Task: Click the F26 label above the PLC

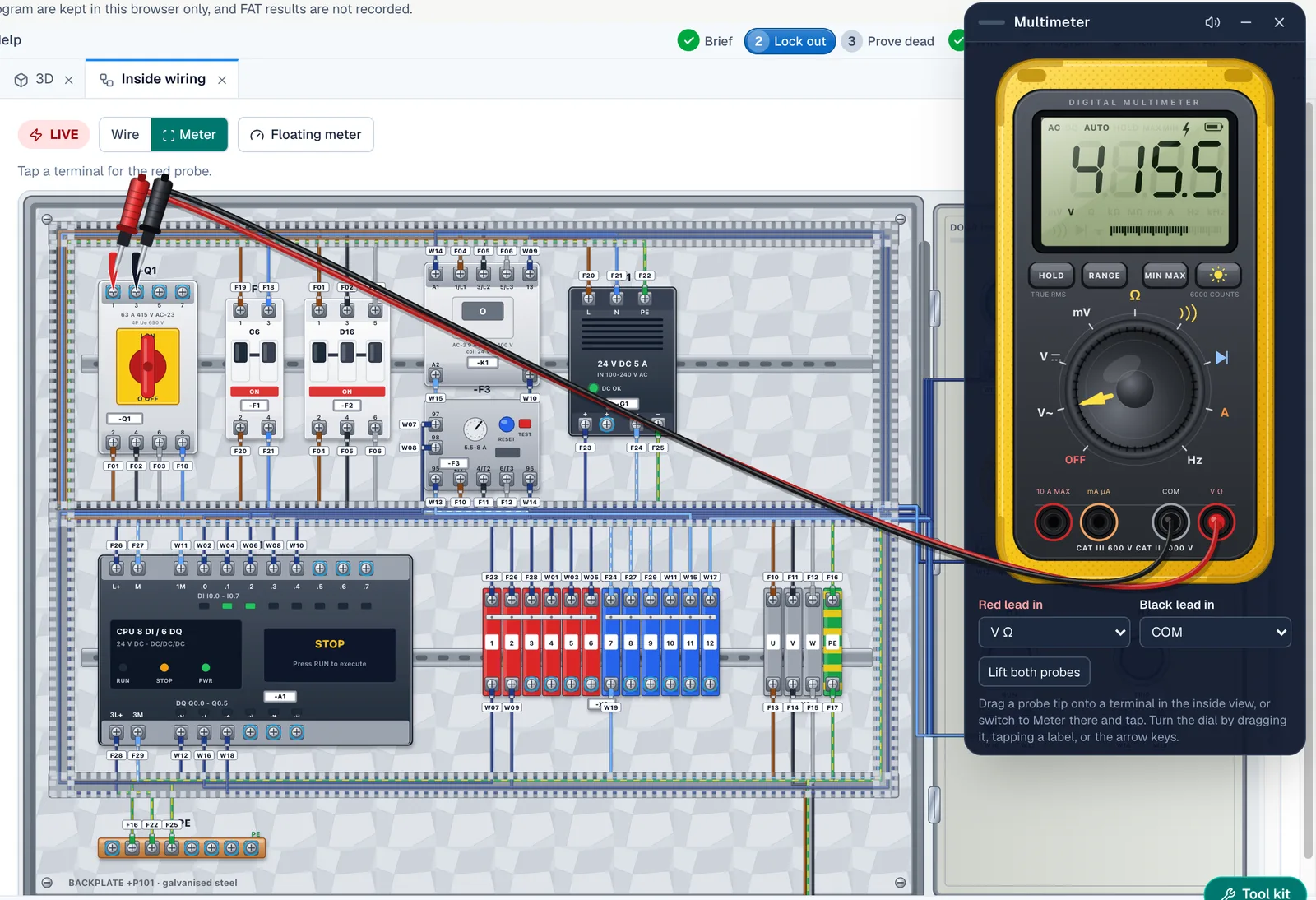Action: coord(116,545)
